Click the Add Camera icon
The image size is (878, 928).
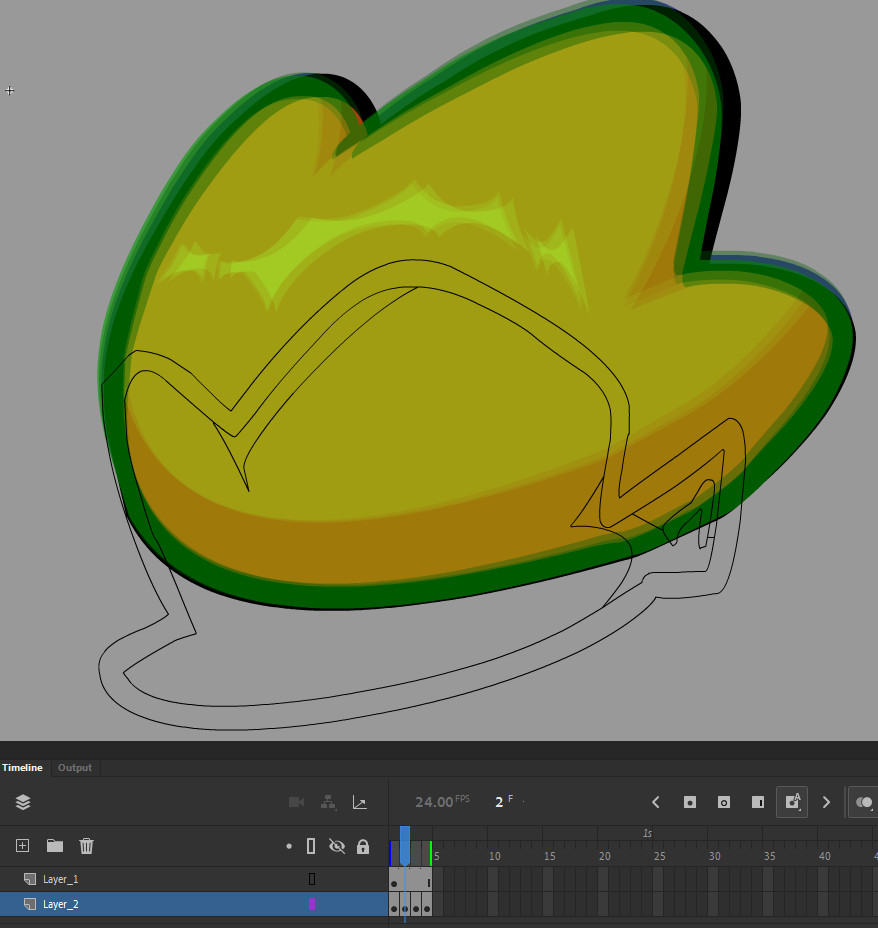point(295,801)
